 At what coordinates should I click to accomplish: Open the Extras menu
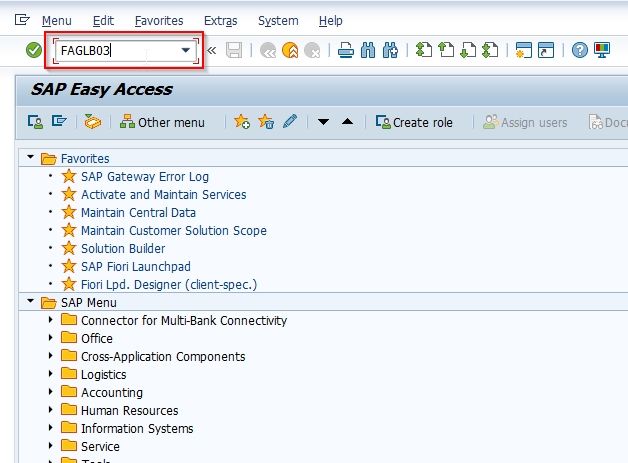click(x=220, y=20)
